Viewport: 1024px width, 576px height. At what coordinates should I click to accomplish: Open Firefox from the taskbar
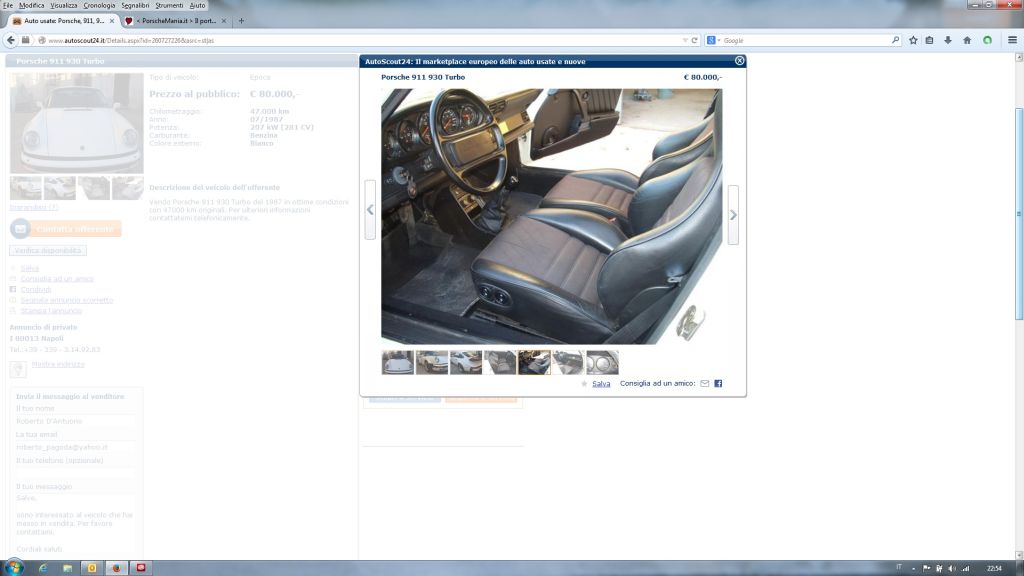pyautogui.click(x=116, y=568)
